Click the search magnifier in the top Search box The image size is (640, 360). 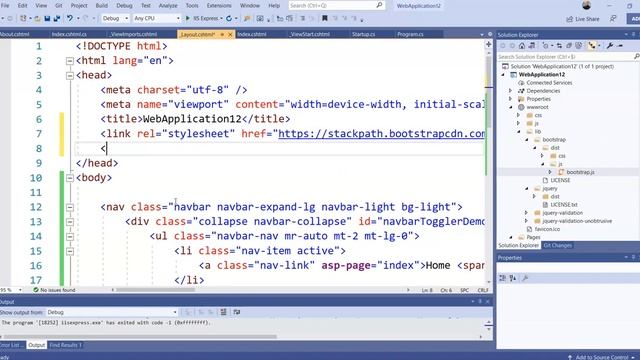[x=379, y=5]
